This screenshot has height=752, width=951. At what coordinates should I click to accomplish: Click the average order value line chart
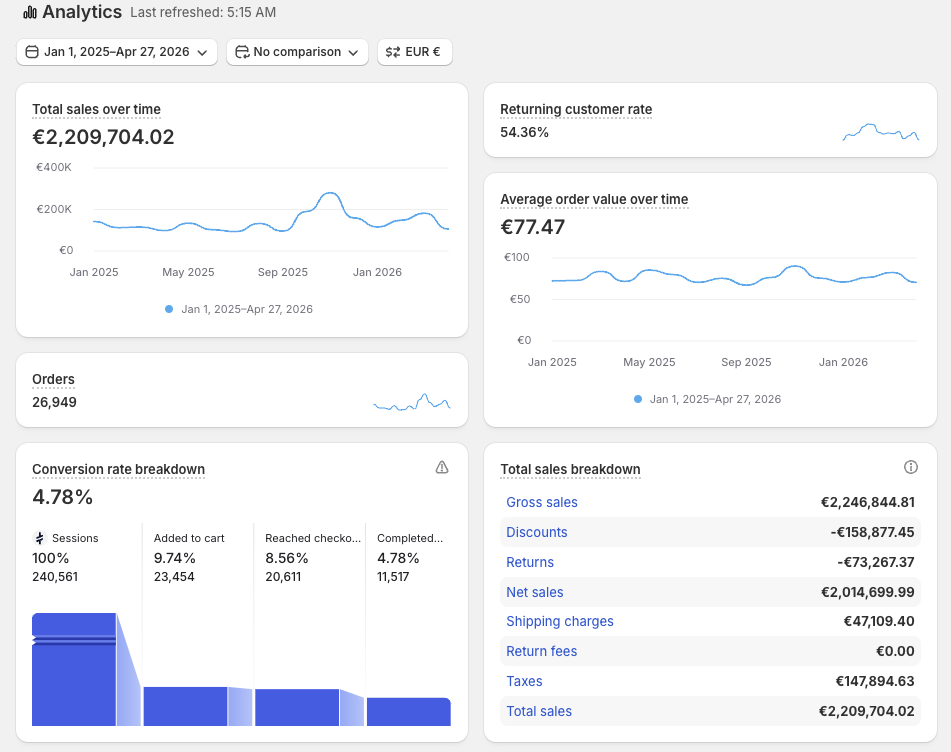(734, 276)
